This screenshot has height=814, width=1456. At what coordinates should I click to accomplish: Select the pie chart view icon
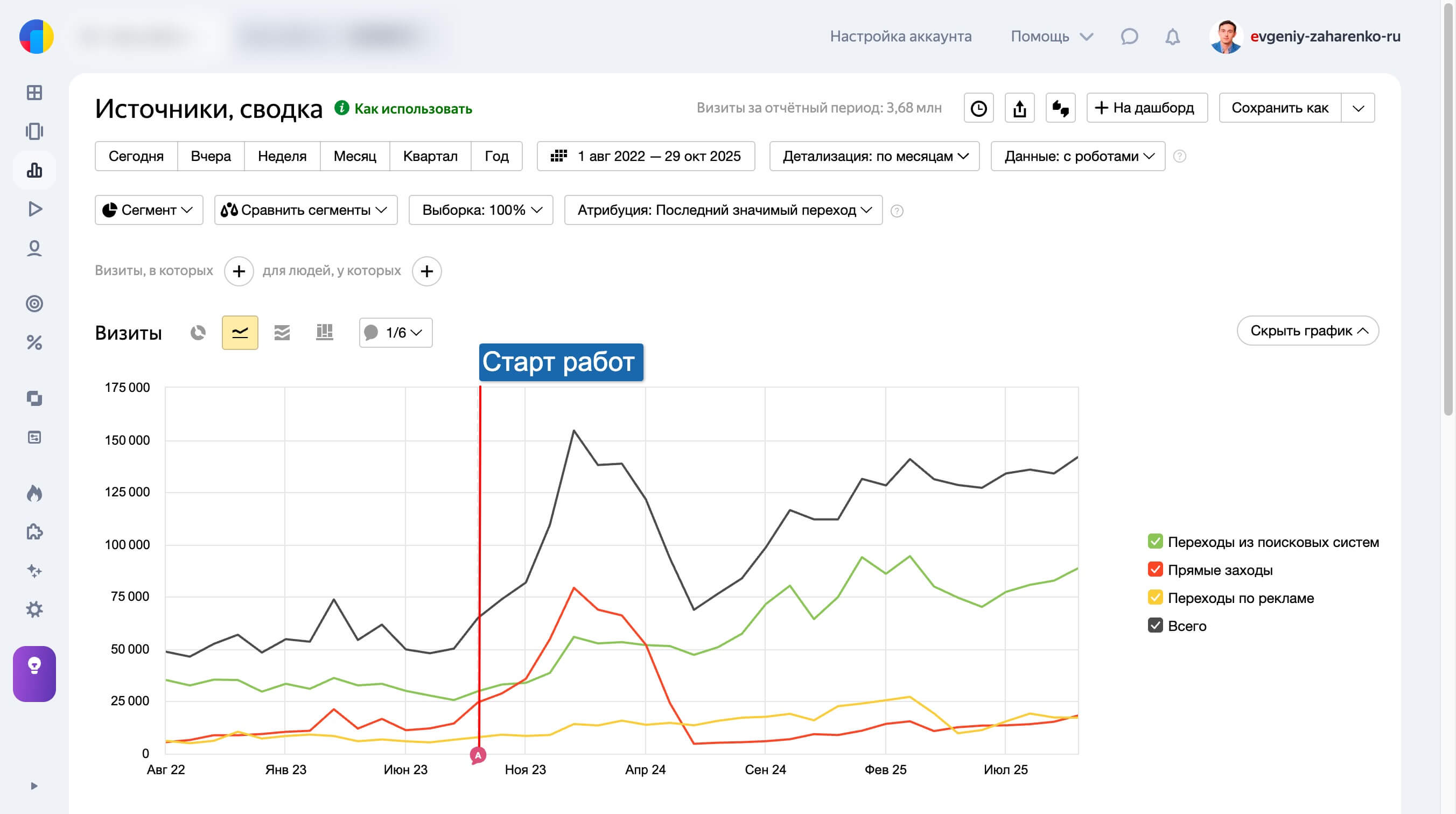[198, 332]
